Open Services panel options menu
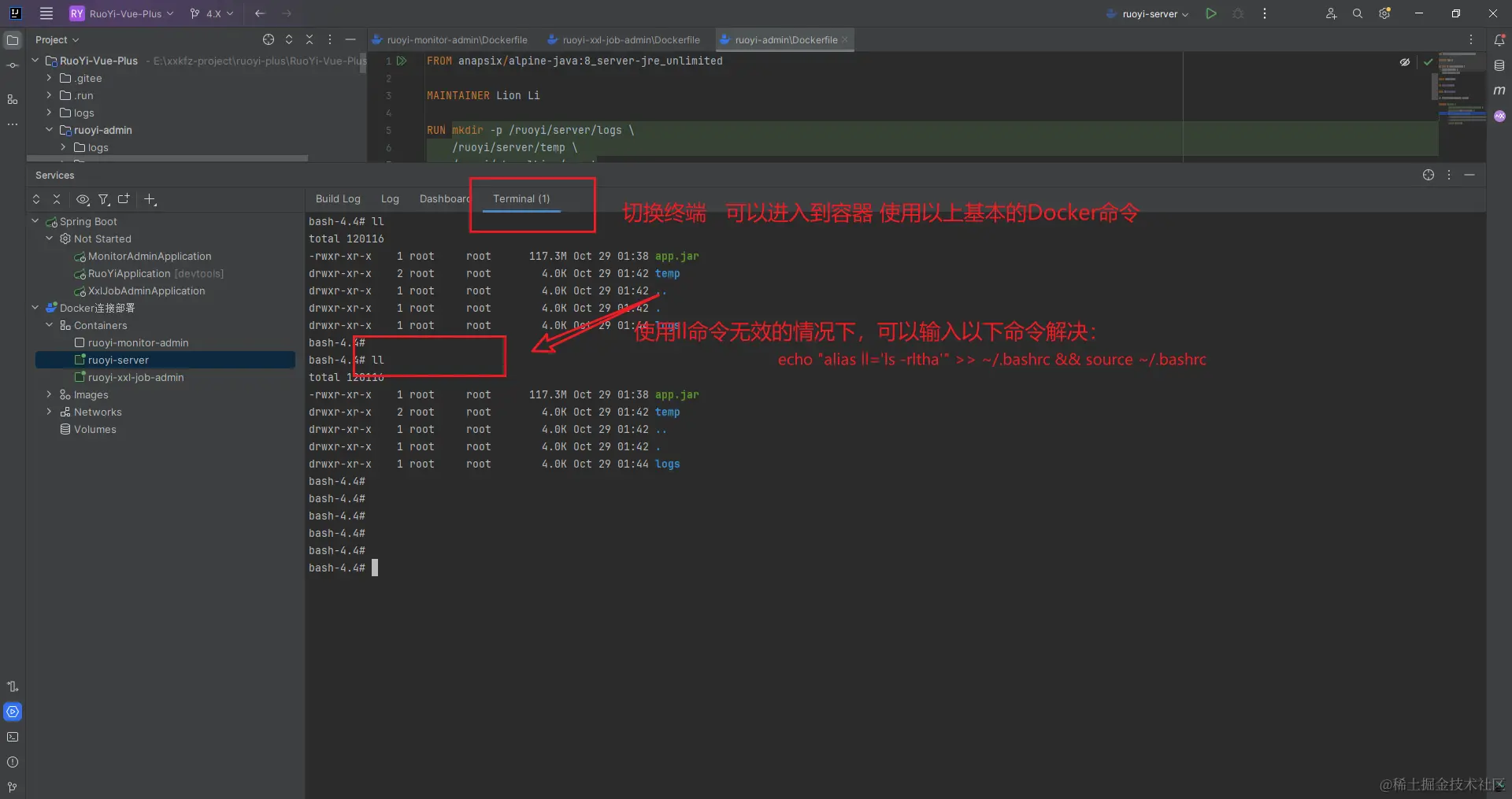Screen dimensions: 1512x799 (x=1449, y=175)
